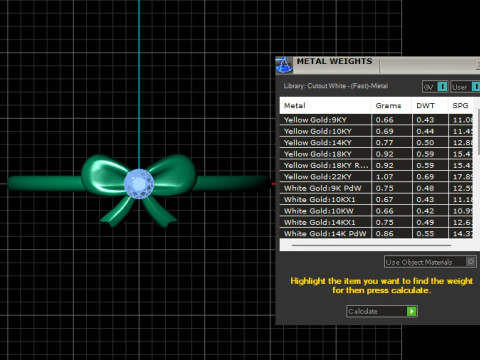Select the White Gold:10KW row
480x360 pixels.
coord(376,211)
